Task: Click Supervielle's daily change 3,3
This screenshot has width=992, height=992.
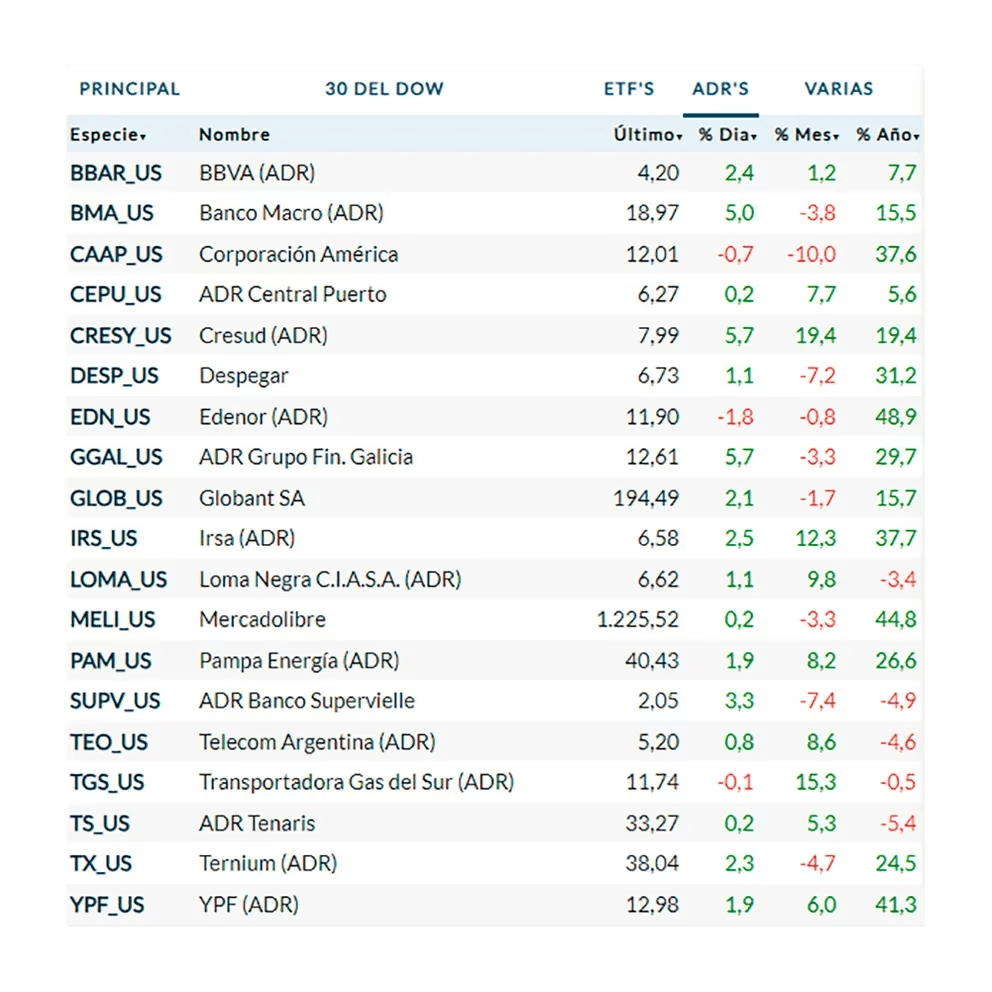Action: point(739,701)
